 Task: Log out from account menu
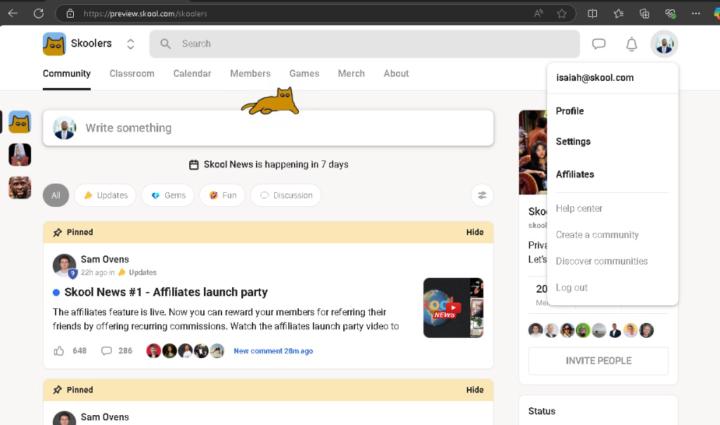click(x=571, y=288)
